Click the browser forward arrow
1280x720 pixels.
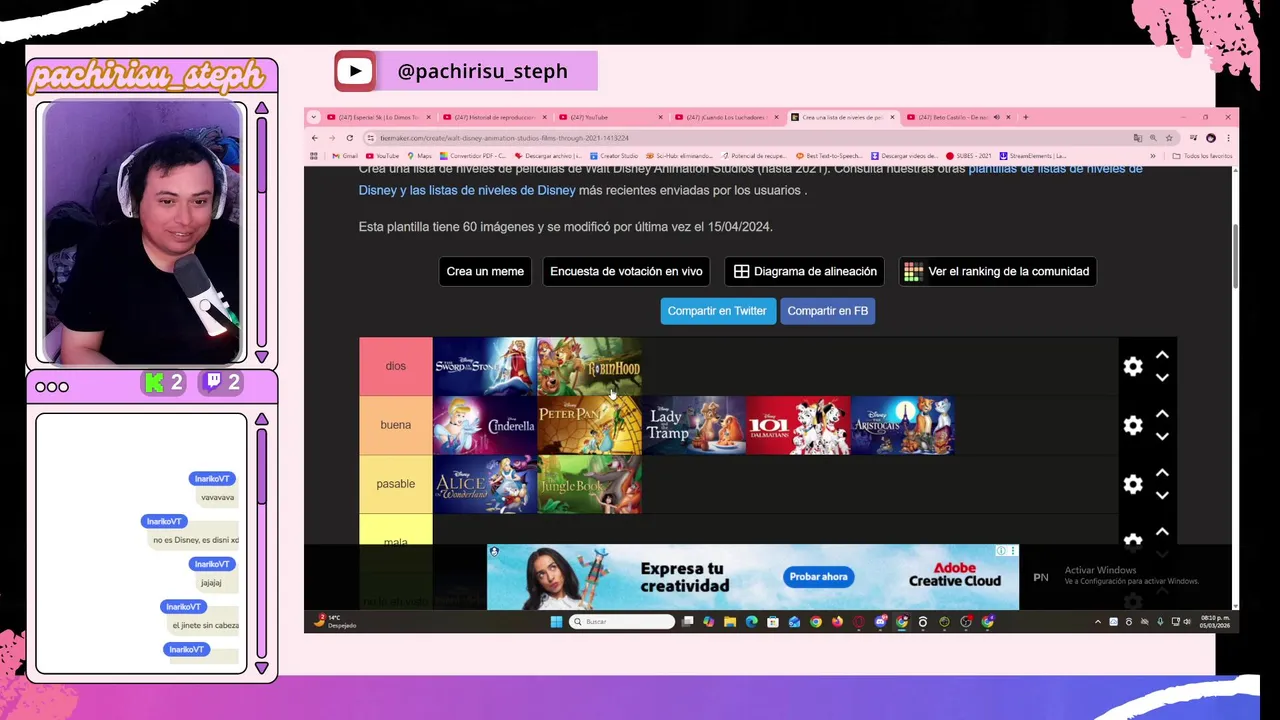point(331,138)
